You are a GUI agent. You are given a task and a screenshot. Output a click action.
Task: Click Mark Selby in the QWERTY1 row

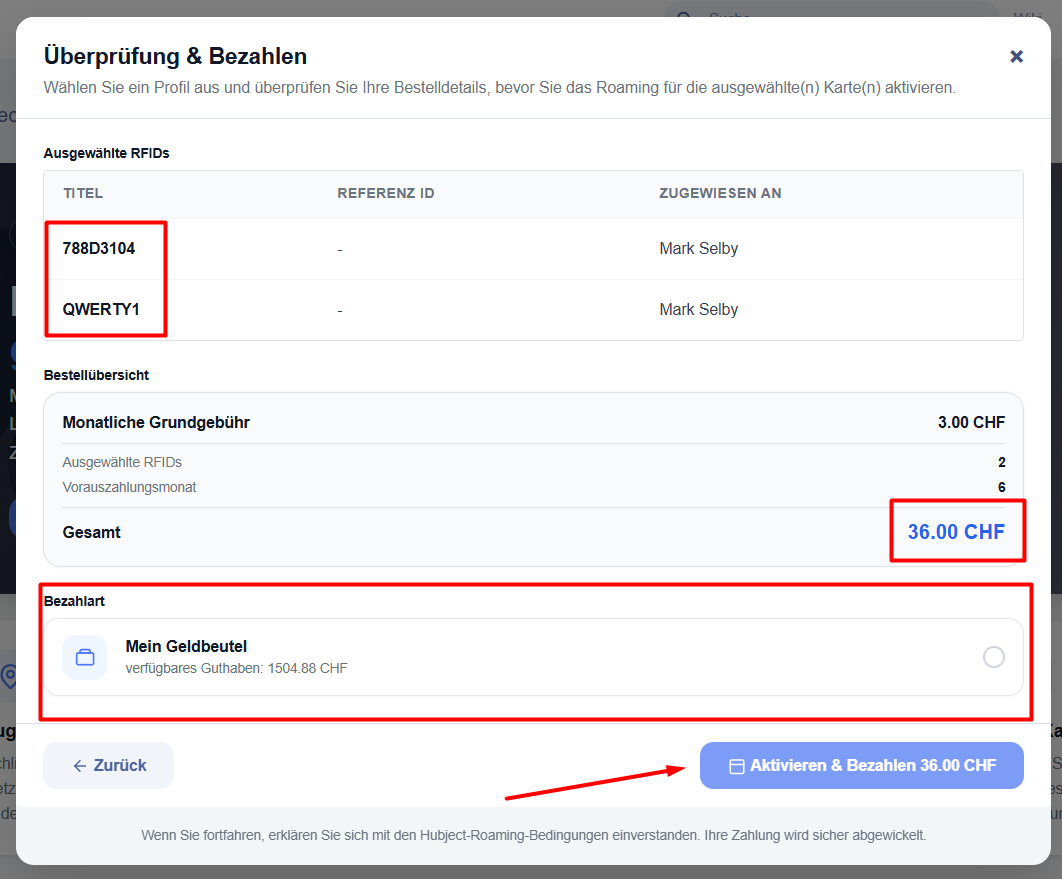[x=698, y=309]
